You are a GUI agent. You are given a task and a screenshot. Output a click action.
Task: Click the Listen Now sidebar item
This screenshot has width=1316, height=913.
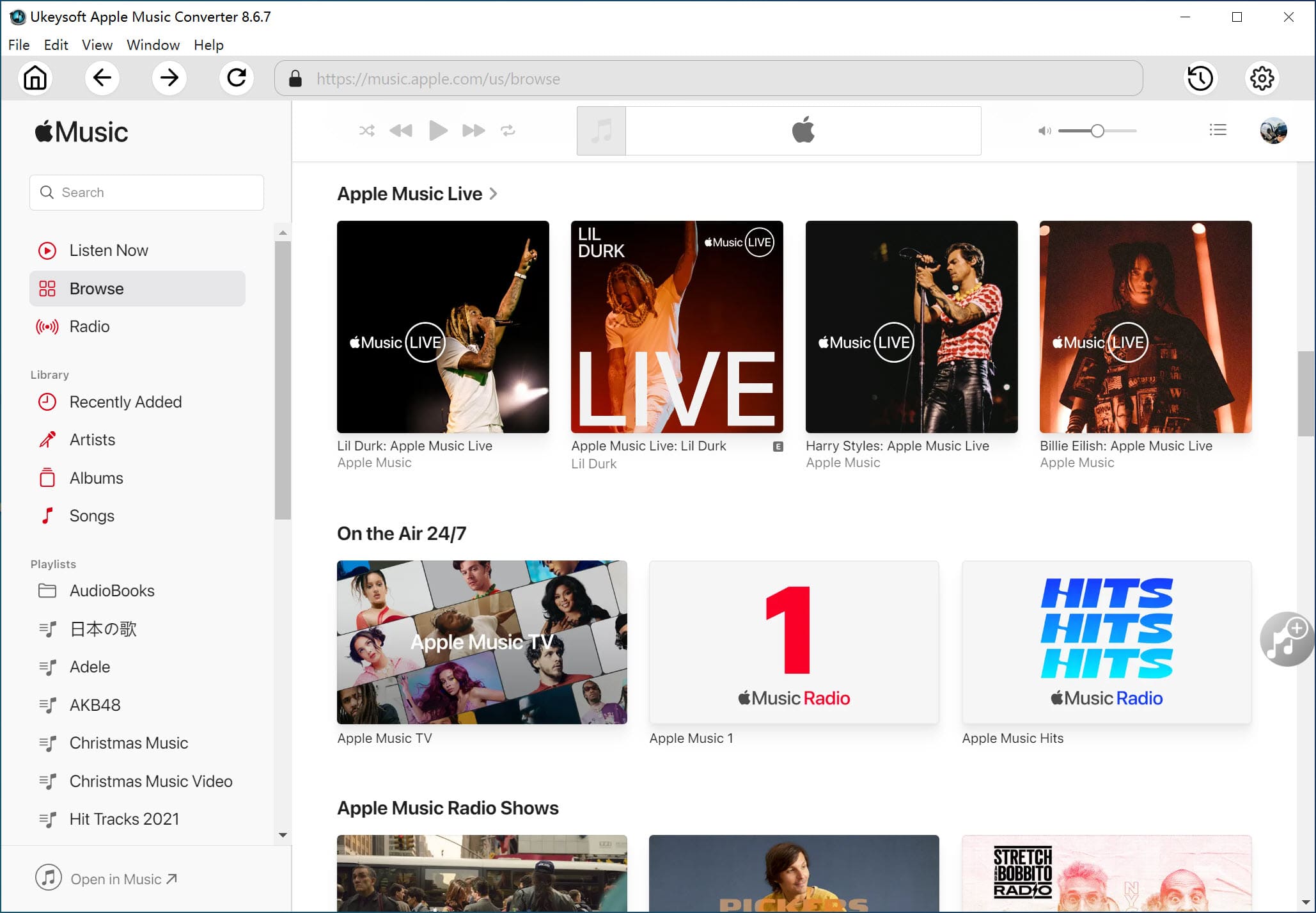click(x=109, y=250)
